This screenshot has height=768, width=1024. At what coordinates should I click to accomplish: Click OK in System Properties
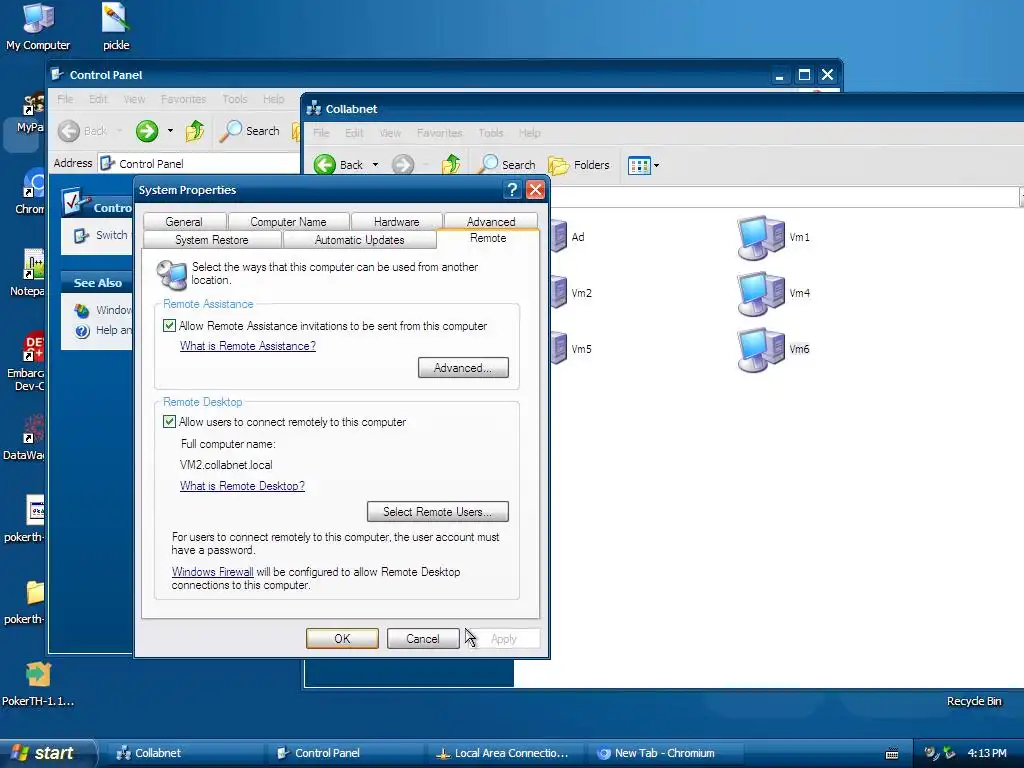342,639
